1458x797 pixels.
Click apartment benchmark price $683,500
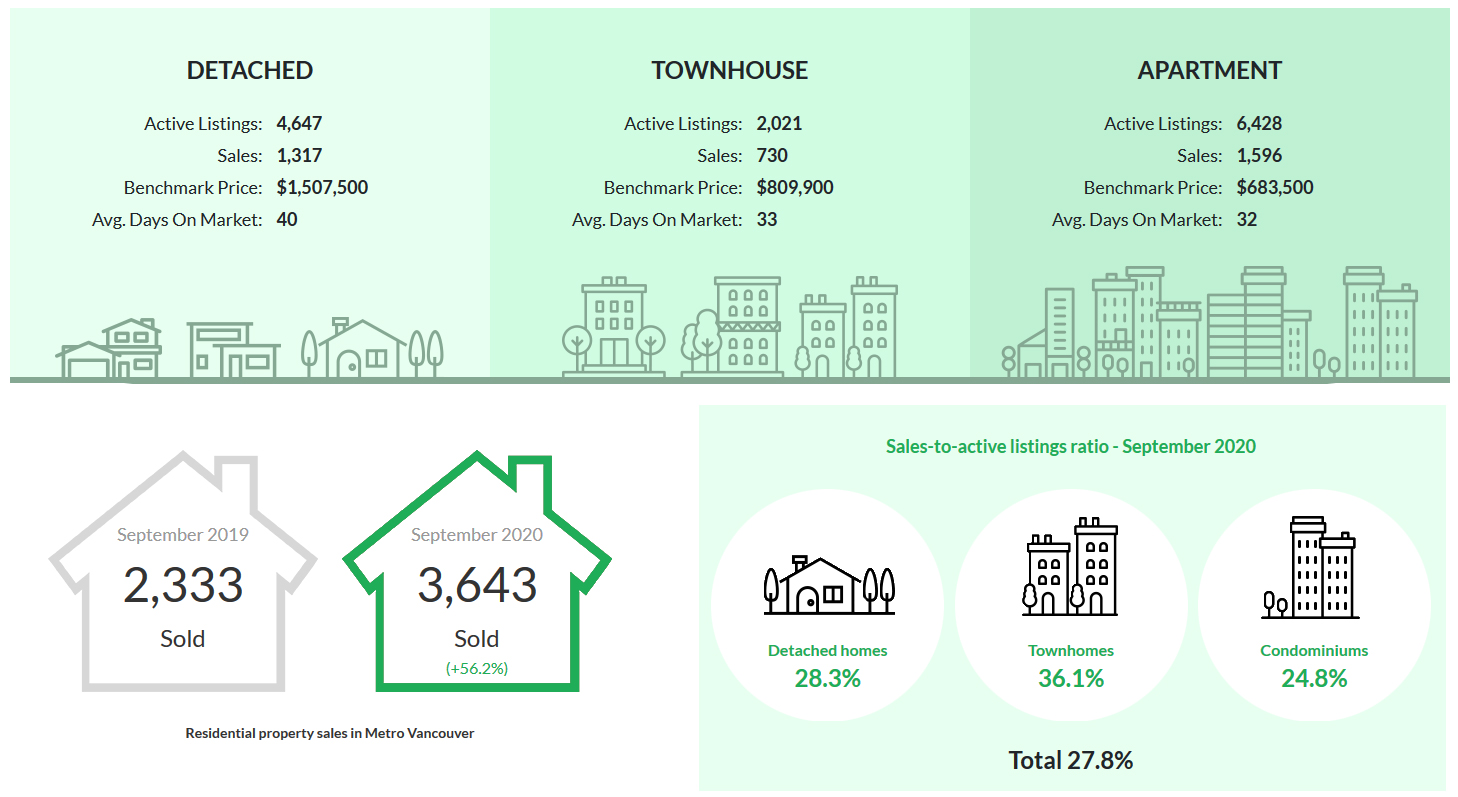(x=1275, y=188)
